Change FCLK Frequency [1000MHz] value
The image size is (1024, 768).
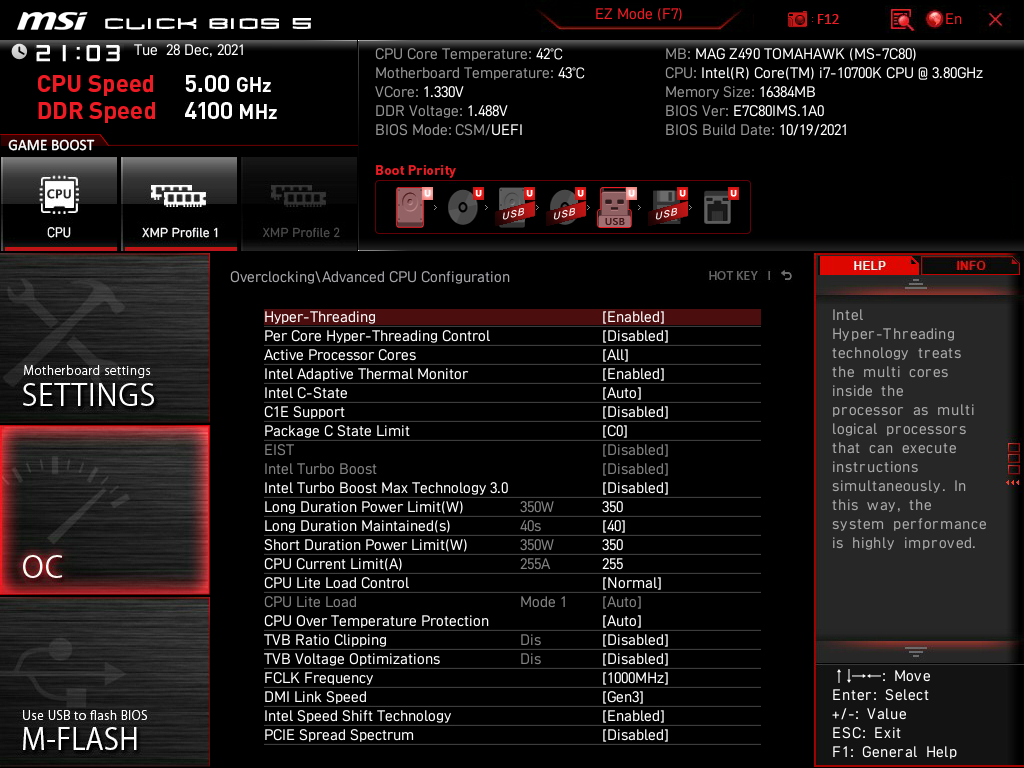tap(512, 677)
